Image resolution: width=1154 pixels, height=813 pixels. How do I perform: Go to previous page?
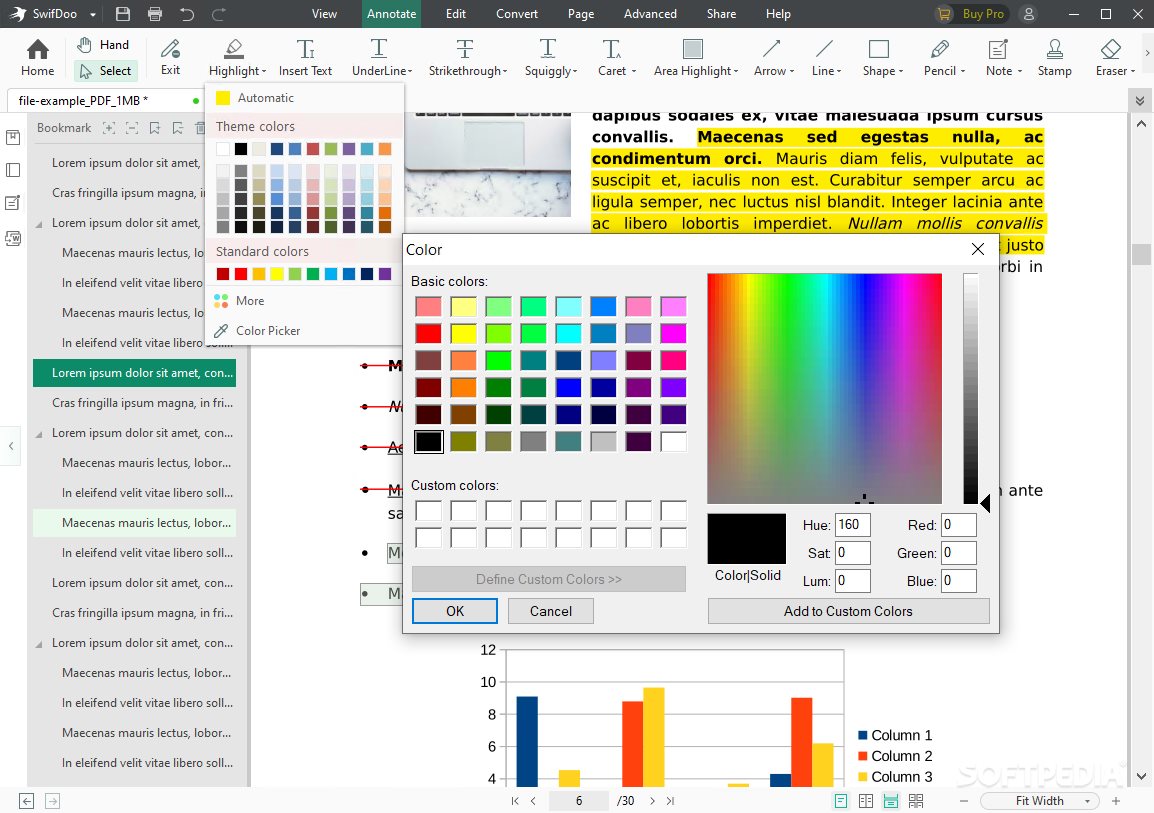point(534,800)
